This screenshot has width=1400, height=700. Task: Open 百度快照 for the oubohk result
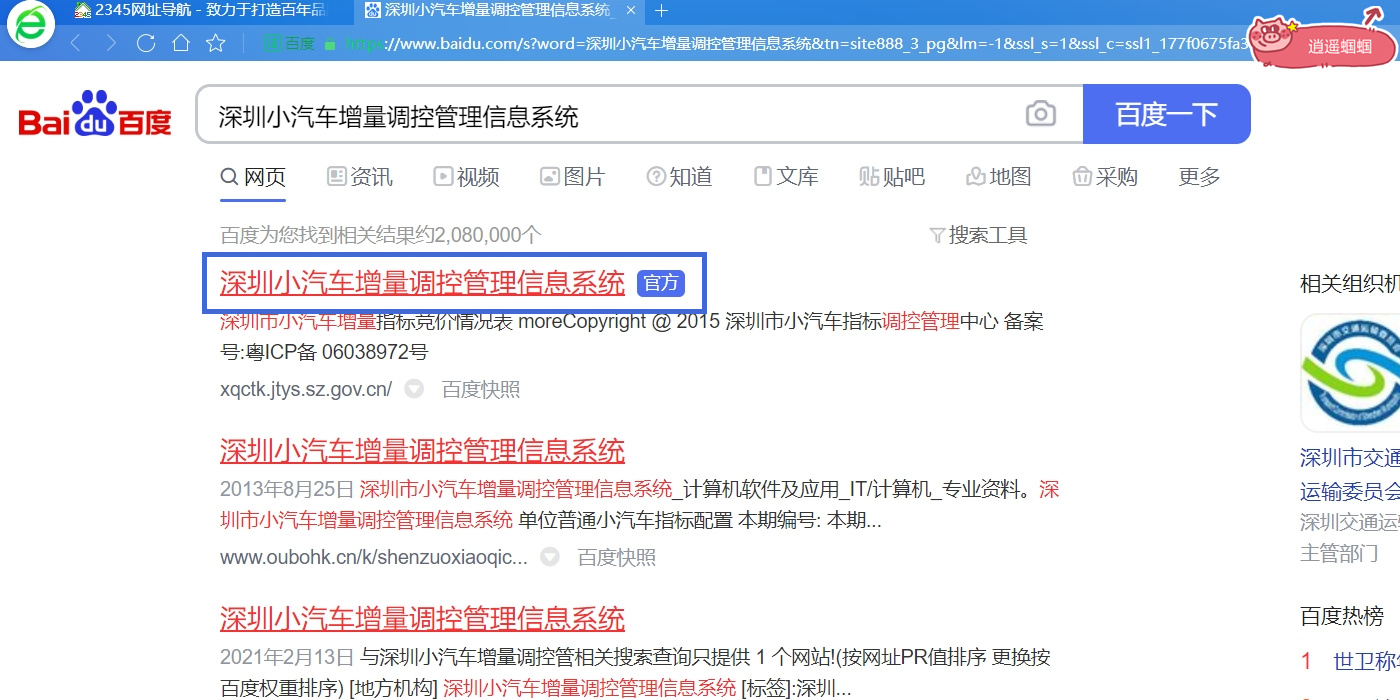(x=617, y=557)
